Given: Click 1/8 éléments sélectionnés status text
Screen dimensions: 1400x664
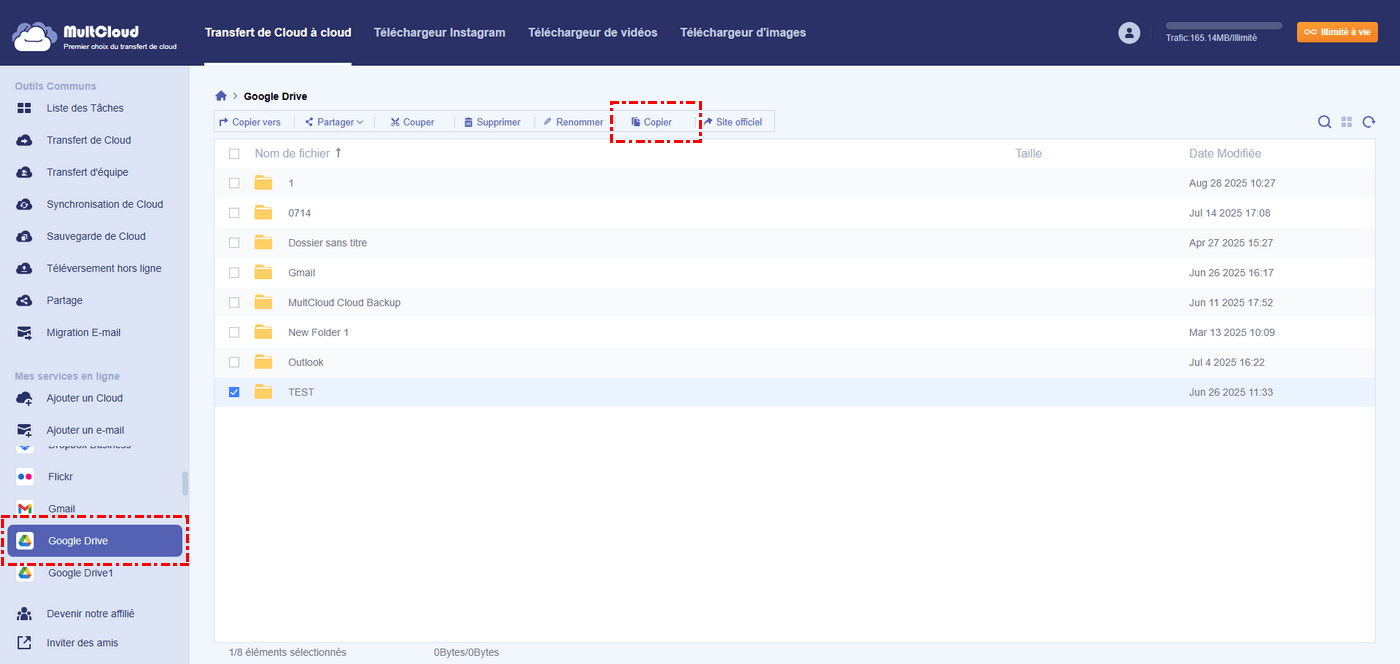Looking at the screenshot, I should pyautogui.click(x=287, y=652).
